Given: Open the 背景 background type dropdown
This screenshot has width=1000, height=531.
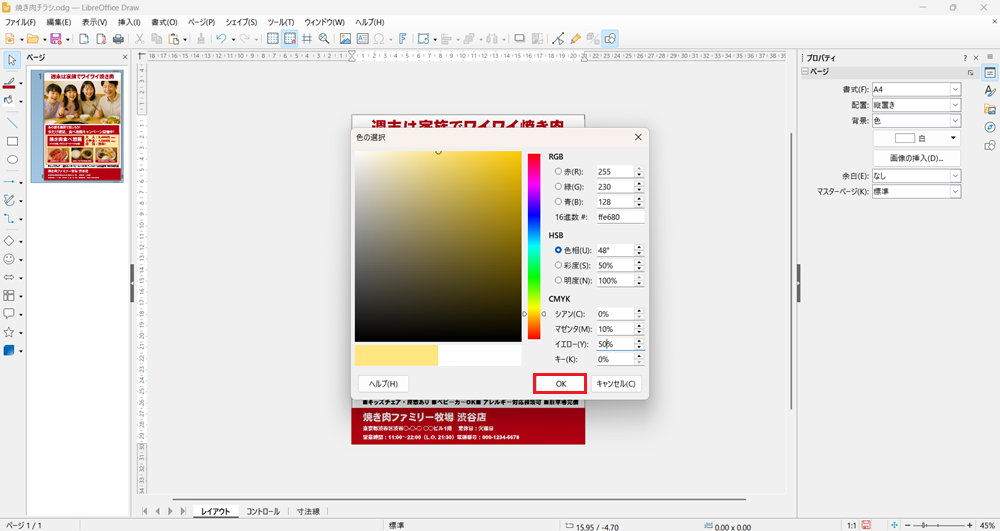Looking at the screenshot, I should (x=916, y=120).
